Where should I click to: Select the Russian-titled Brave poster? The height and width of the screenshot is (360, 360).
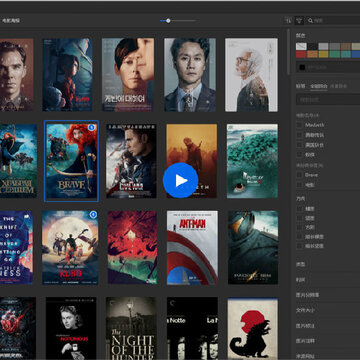18,161
